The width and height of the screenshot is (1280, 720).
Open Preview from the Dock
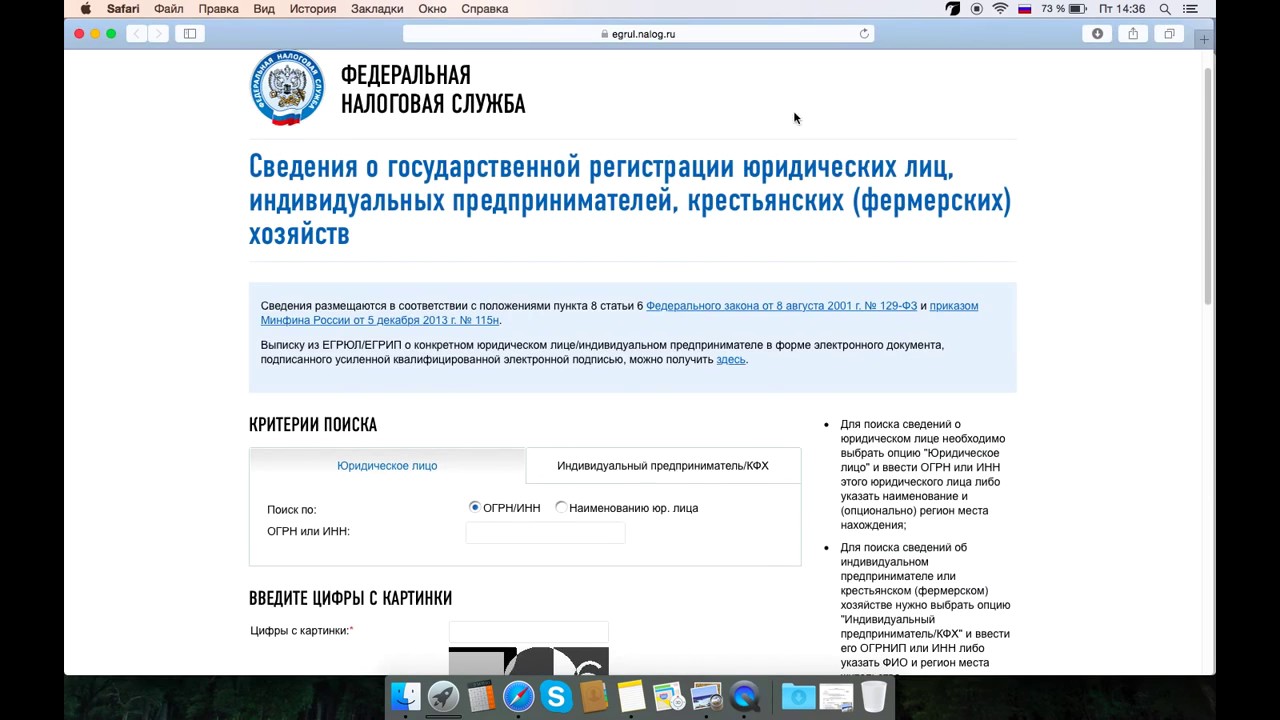coord(706,697)
